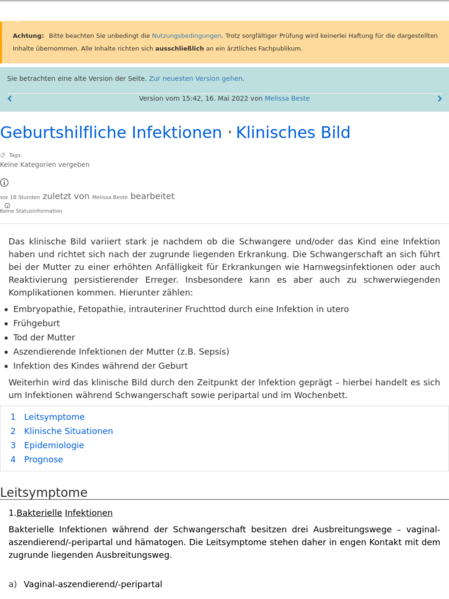
Task: Click 'Embryopathie, Fetopathie' bullet item
Action: click(x=181, y=309)
